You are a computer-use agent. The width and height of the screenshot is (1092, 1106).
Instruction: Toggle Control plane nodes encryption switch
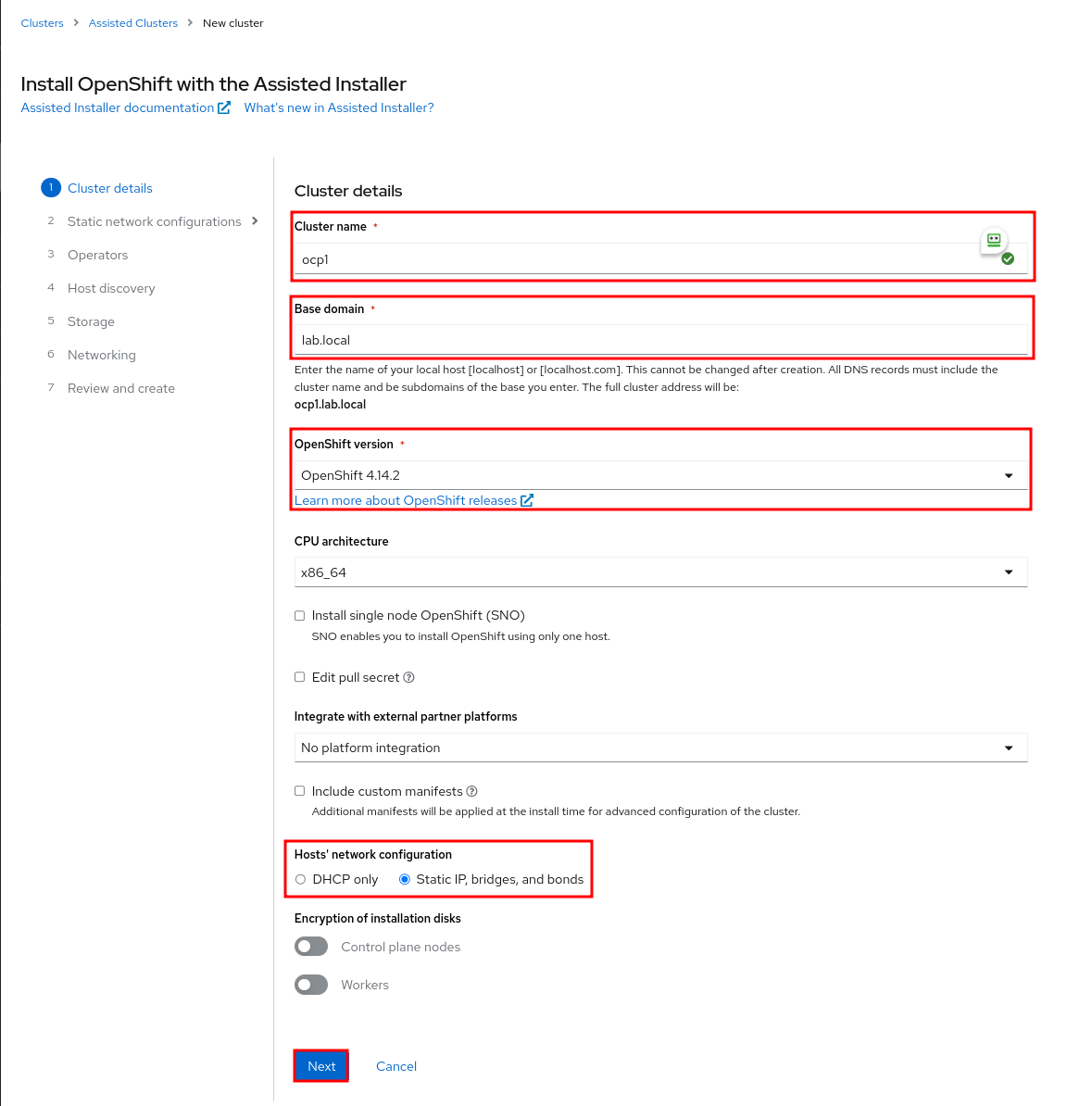311,947
